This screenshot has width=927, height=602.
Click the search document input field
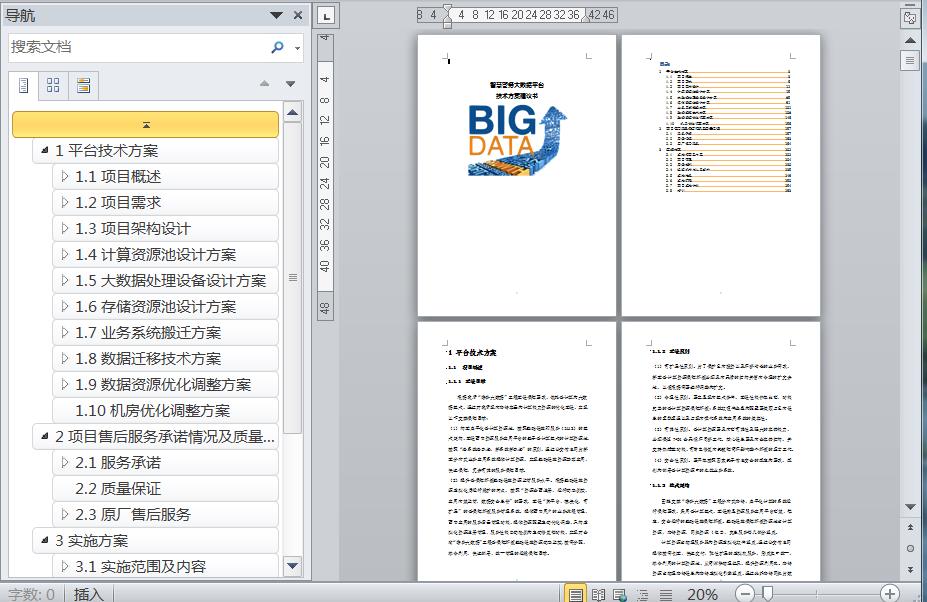[x=138, y=47]
